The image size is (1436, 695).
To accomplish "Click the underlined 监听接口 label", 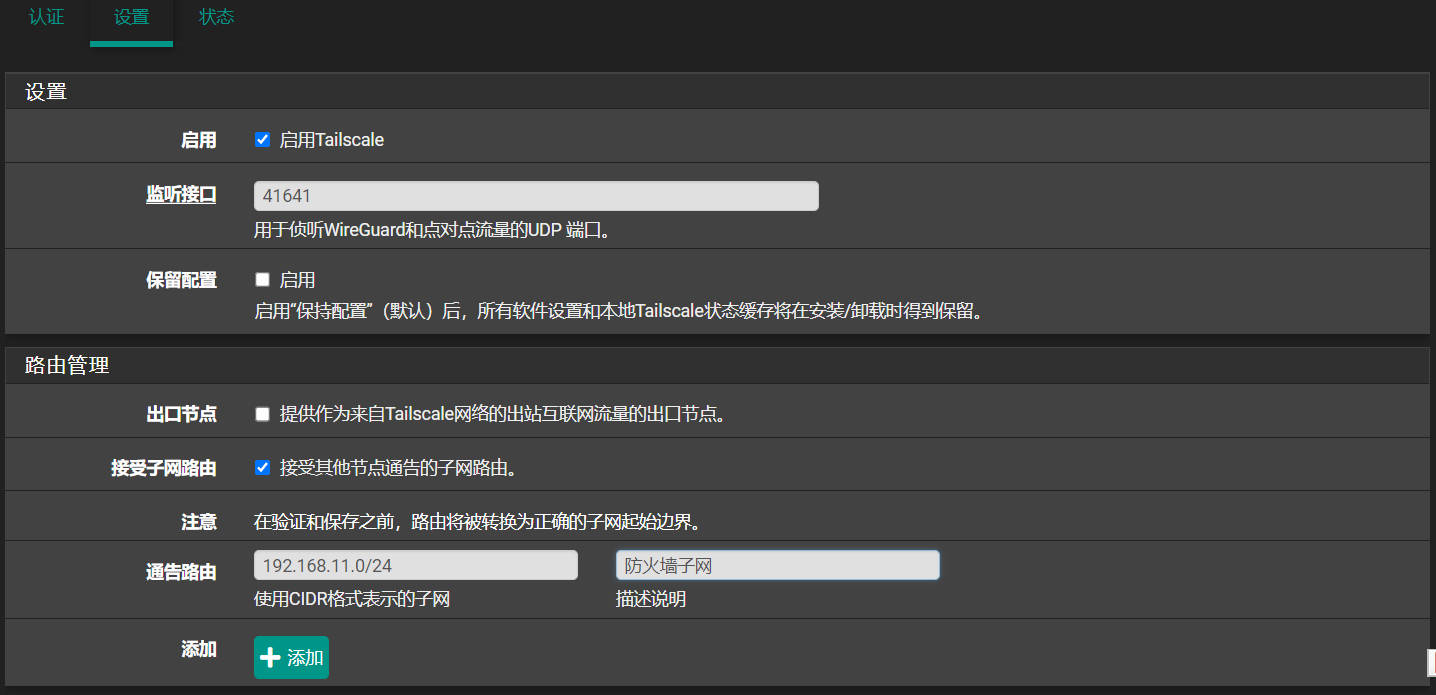I will coord(181,196).
